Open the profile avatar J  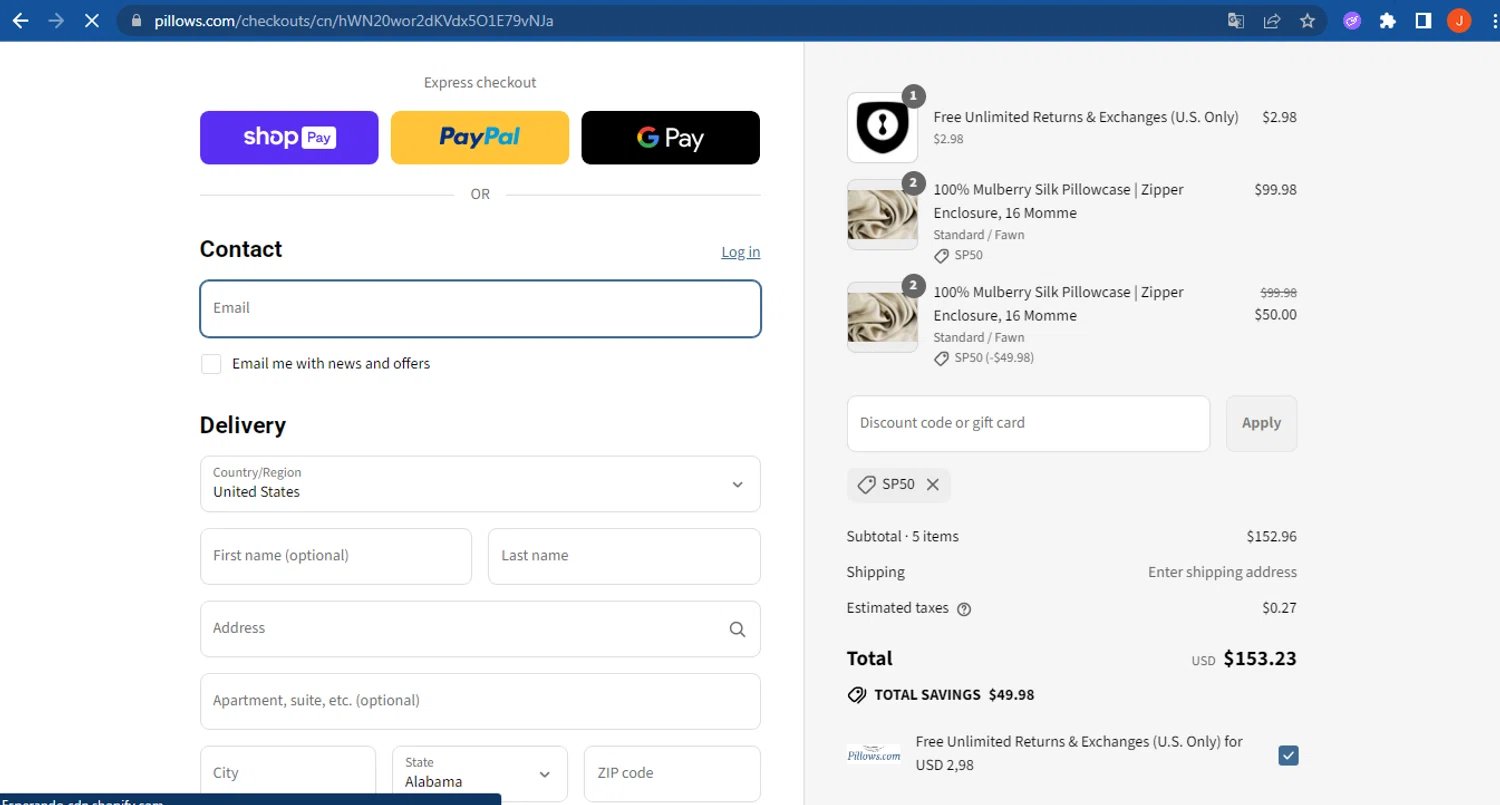point(1459,20)
